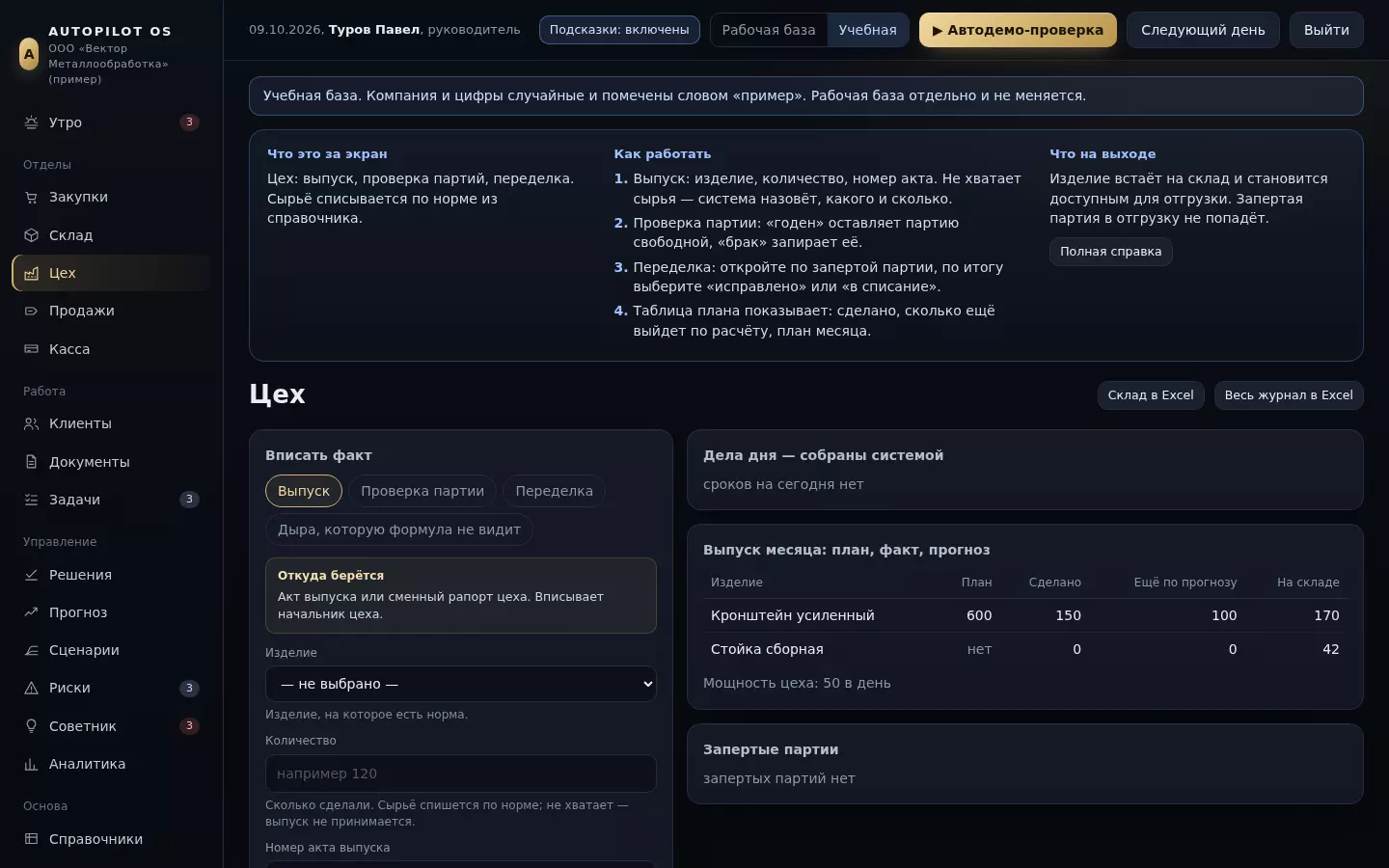
Task: Click the warning triangle icon for Риски
Action: tap(31, 688)
